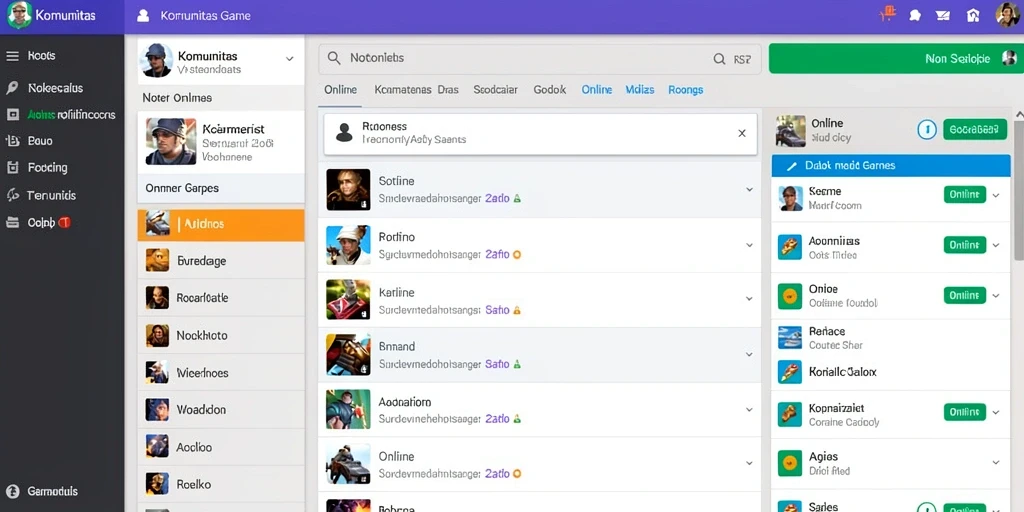Screen dimensions: 1024x512
Task: Switch to the Mdias tab
Action: 639,89
